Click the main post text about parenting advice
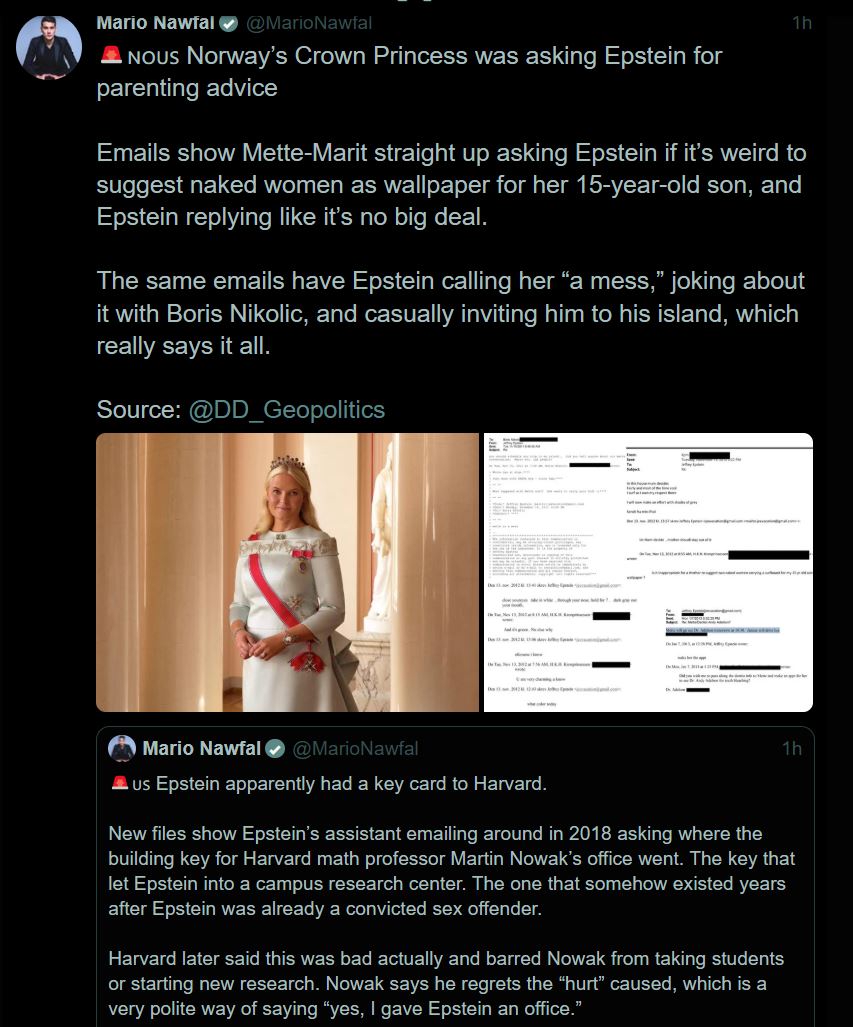 [x=409, y=71]
